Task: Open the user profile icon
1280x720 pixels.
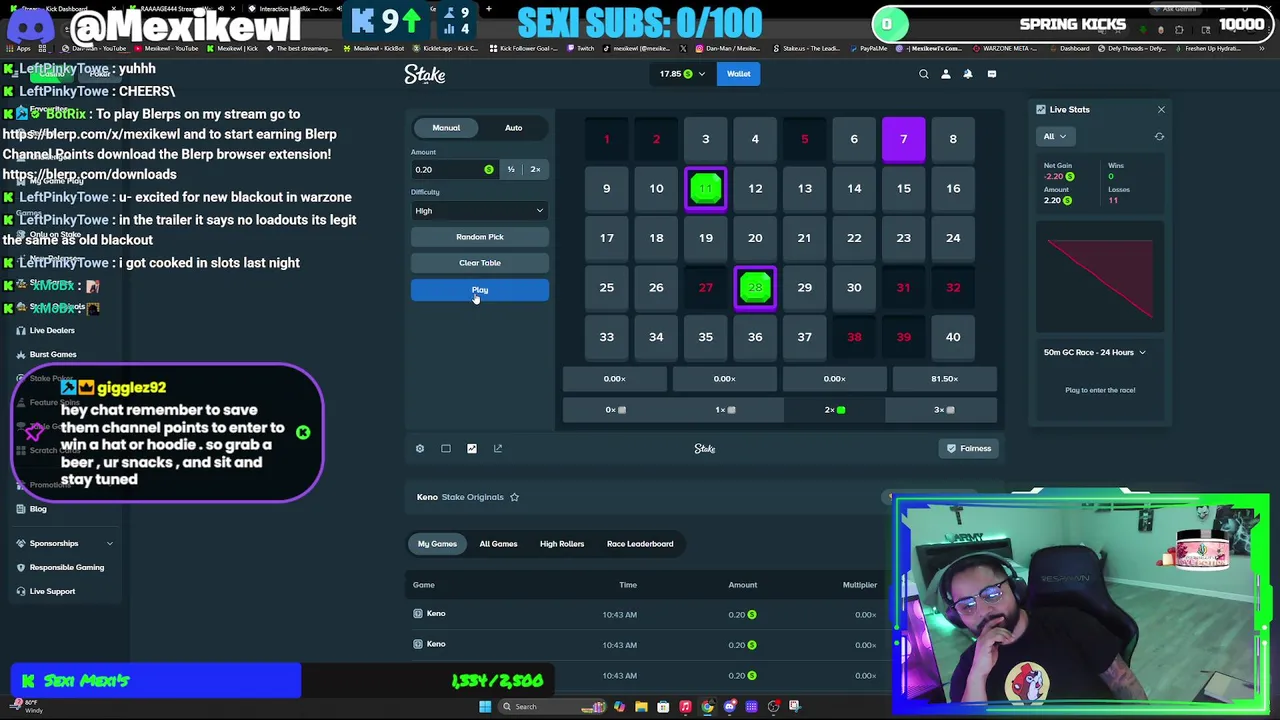Action: (946, 74)
